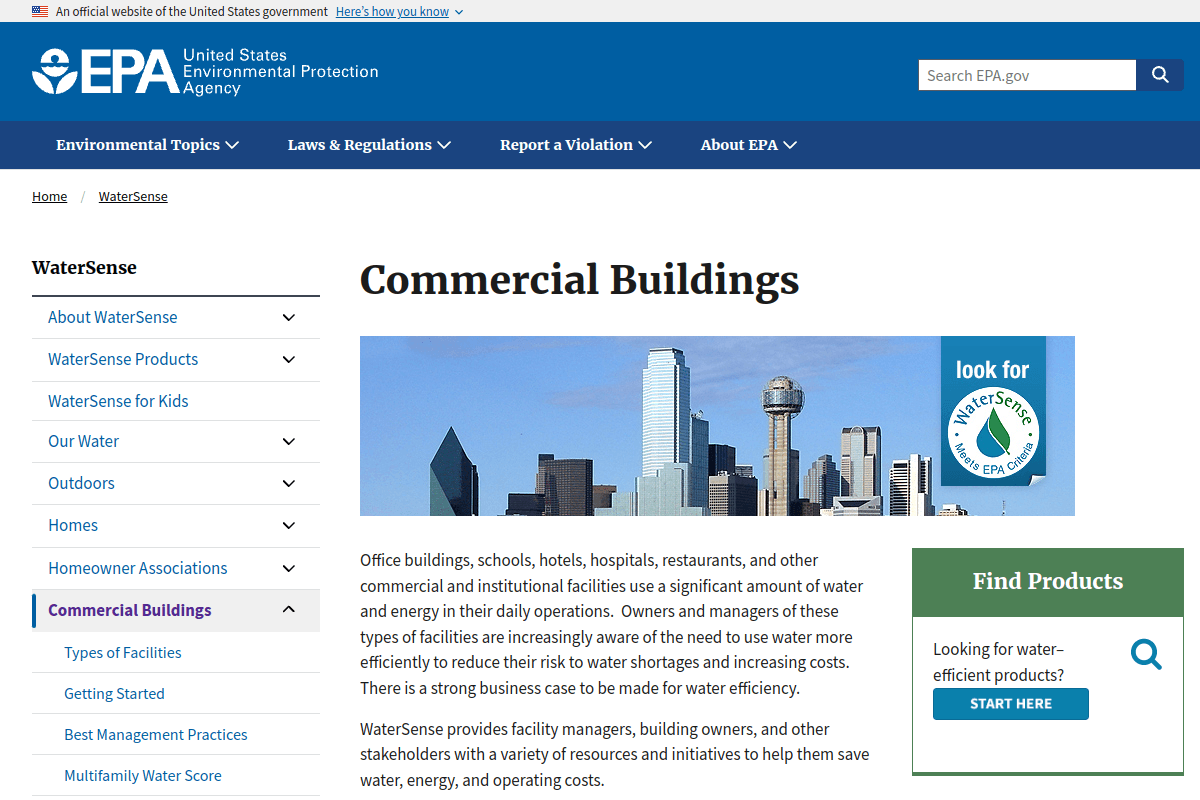Expand Here's how you know
The image size is (1200, 800).
pyautogui.click(x=399, y=11)
